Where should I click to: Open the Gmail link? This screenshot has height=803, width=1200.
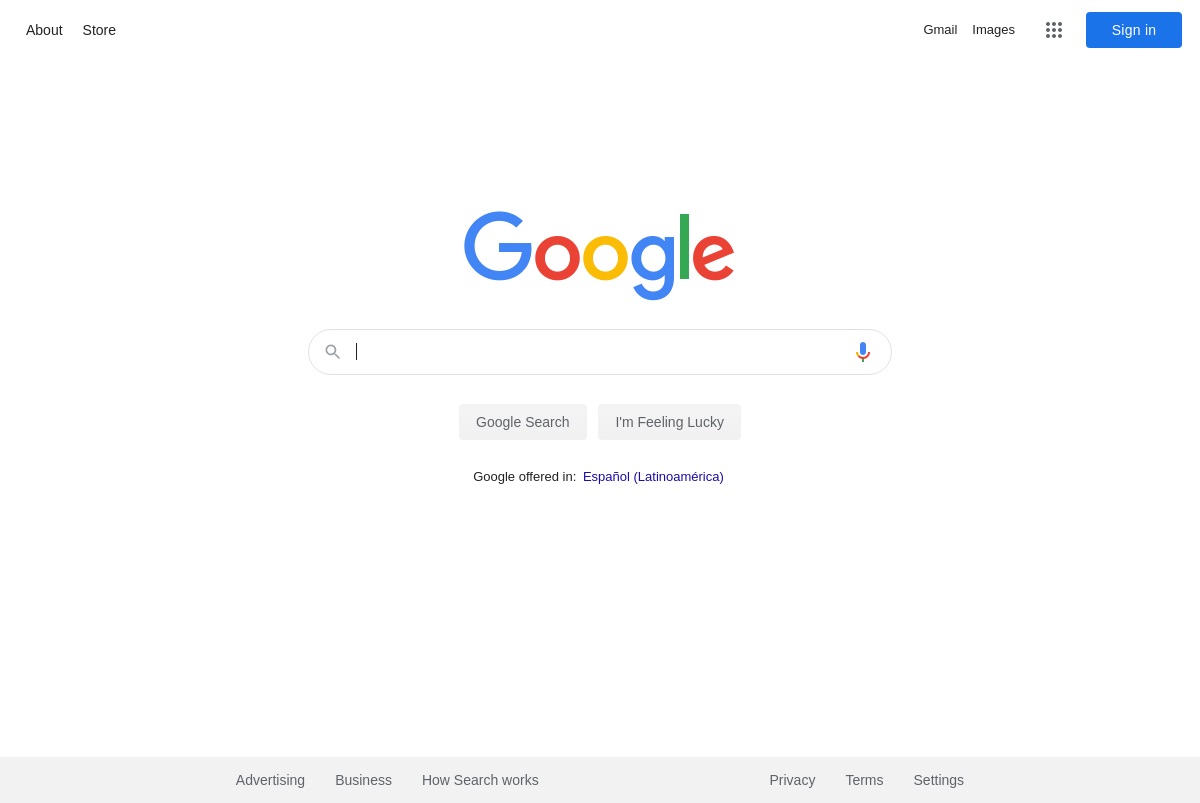[940, 30]
